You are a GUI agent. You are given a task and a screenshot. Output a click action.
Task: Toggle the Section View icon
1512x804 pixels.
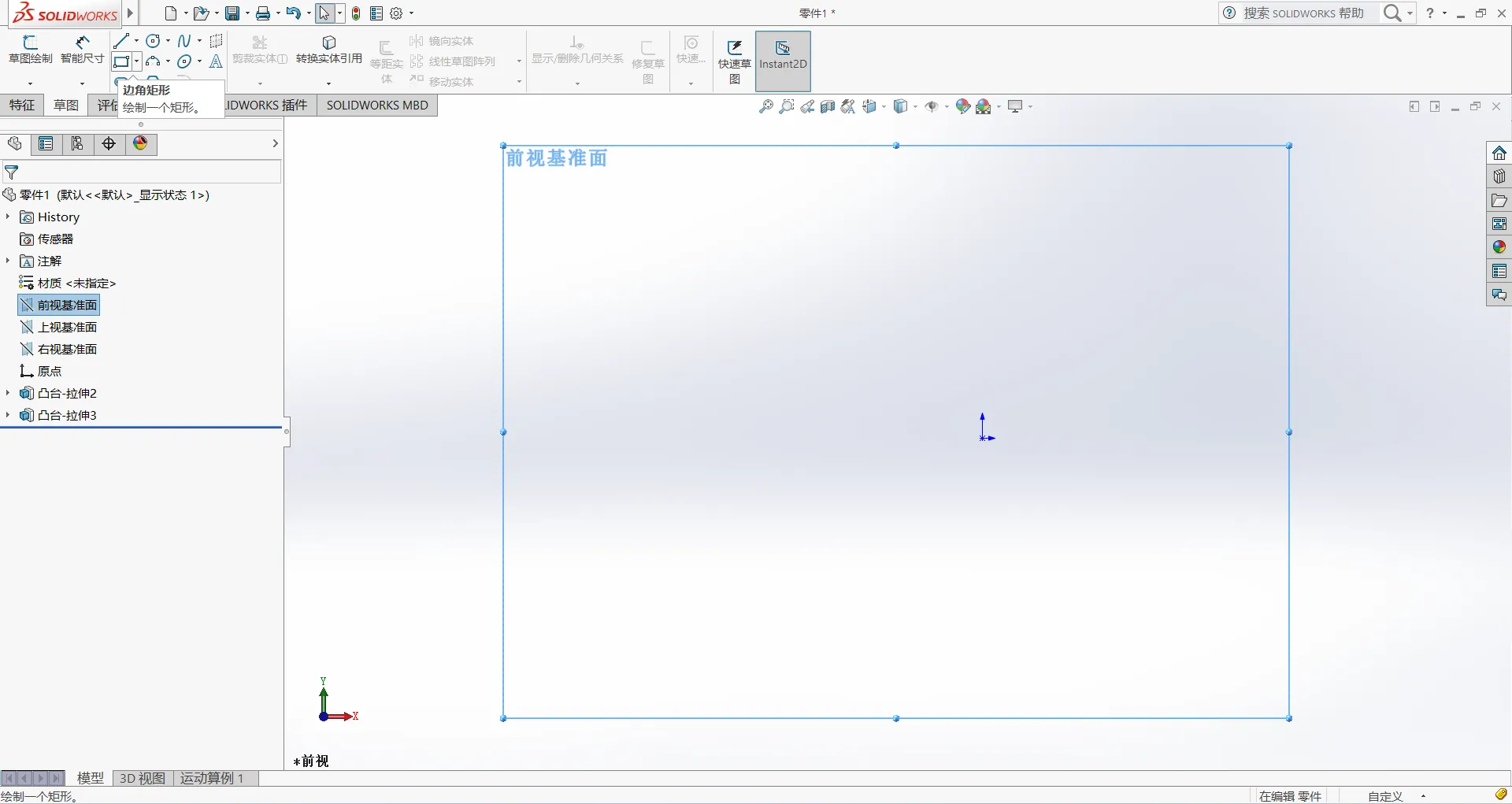(828, 106)
